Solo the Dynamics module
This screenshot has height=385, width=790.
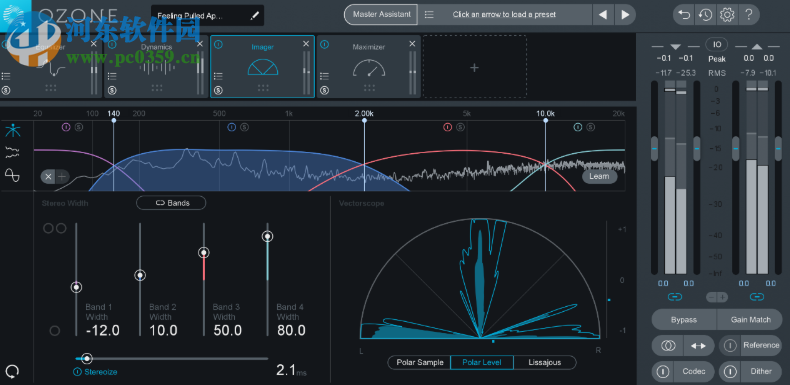[112, 91]
